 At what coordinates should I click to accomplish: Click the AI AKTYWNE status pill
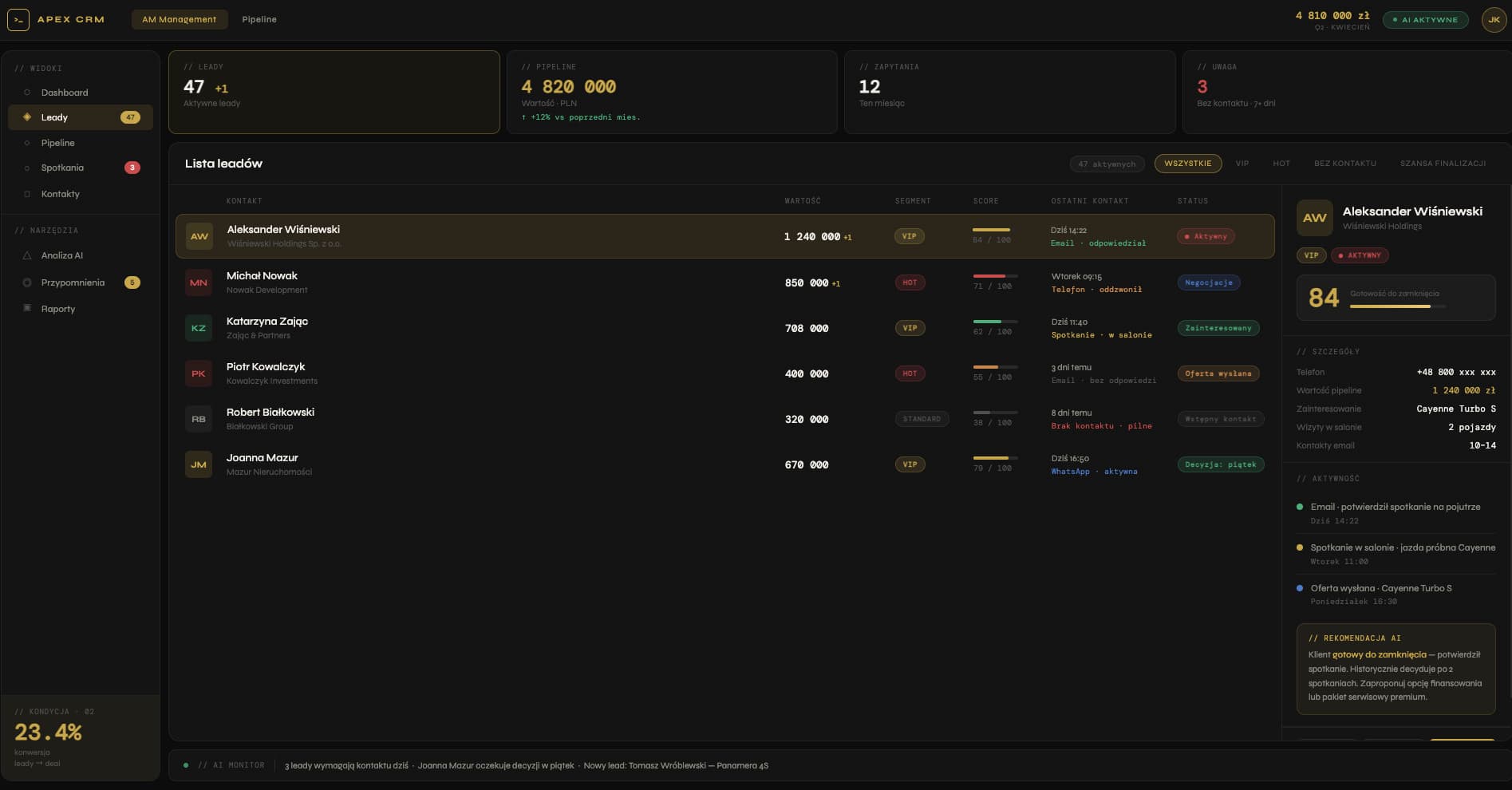[1426, 19]
